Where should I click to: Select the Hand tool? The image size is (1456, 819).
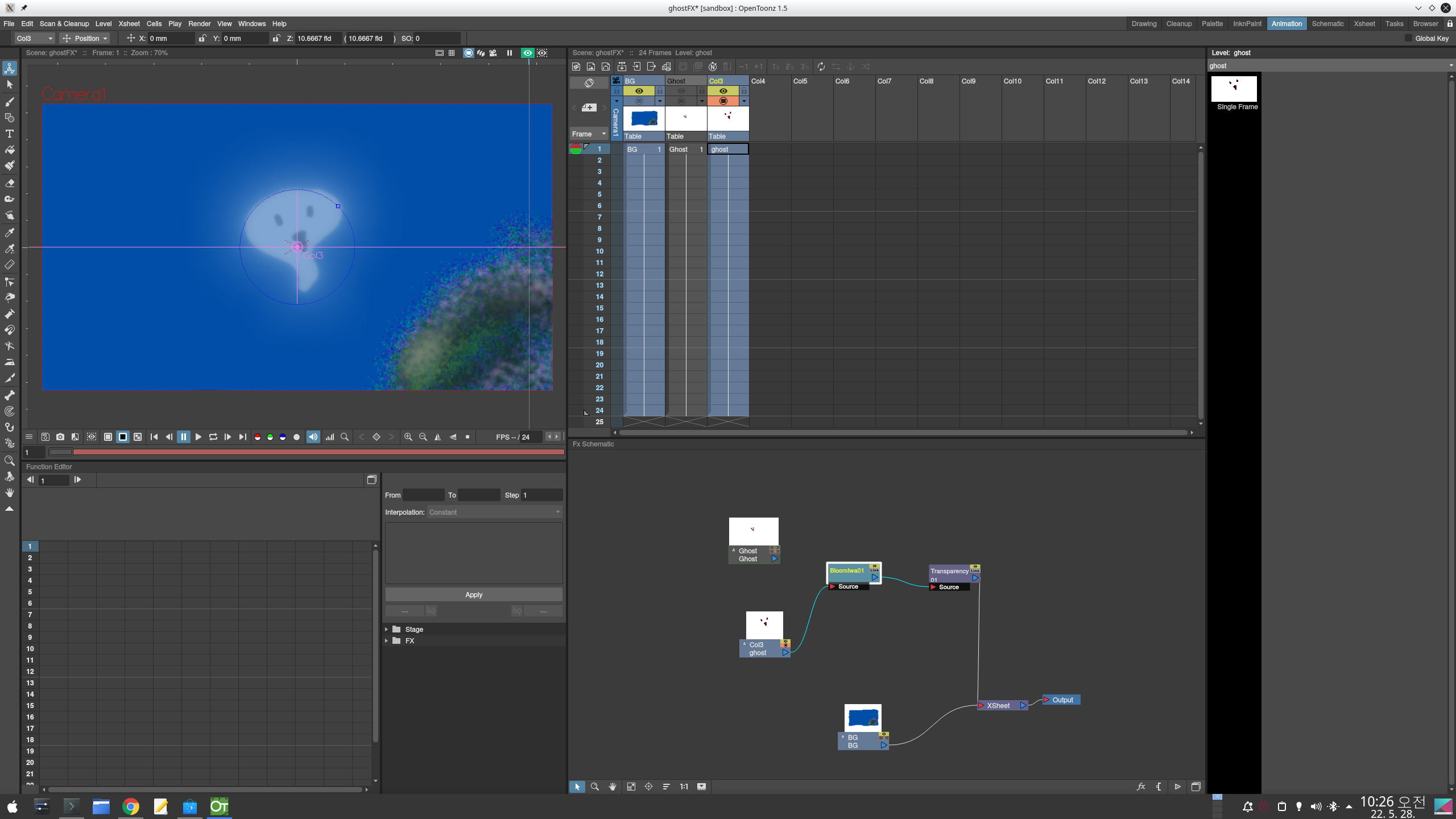tap(10, 493)
